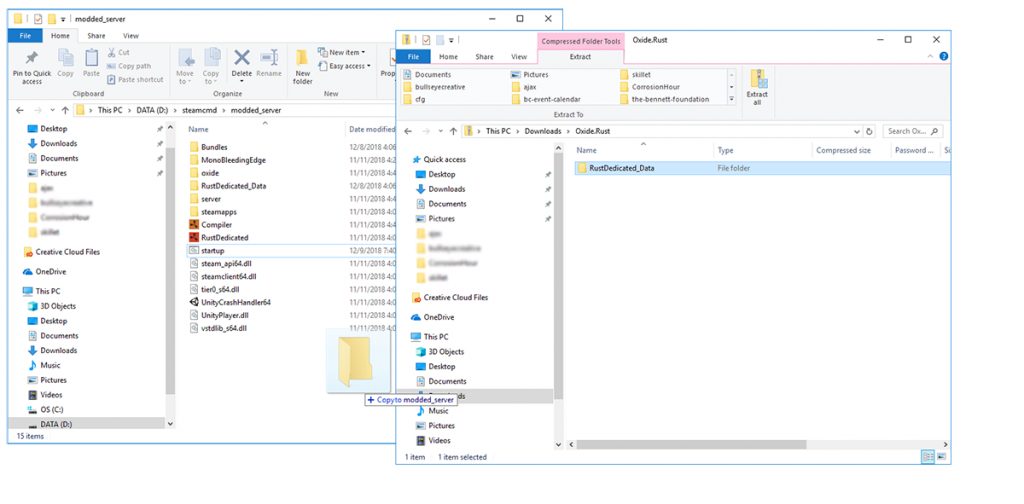Go back in modded_server window
The width and height of the screenshot is (1024, 504).
click(x=20, y=110)
